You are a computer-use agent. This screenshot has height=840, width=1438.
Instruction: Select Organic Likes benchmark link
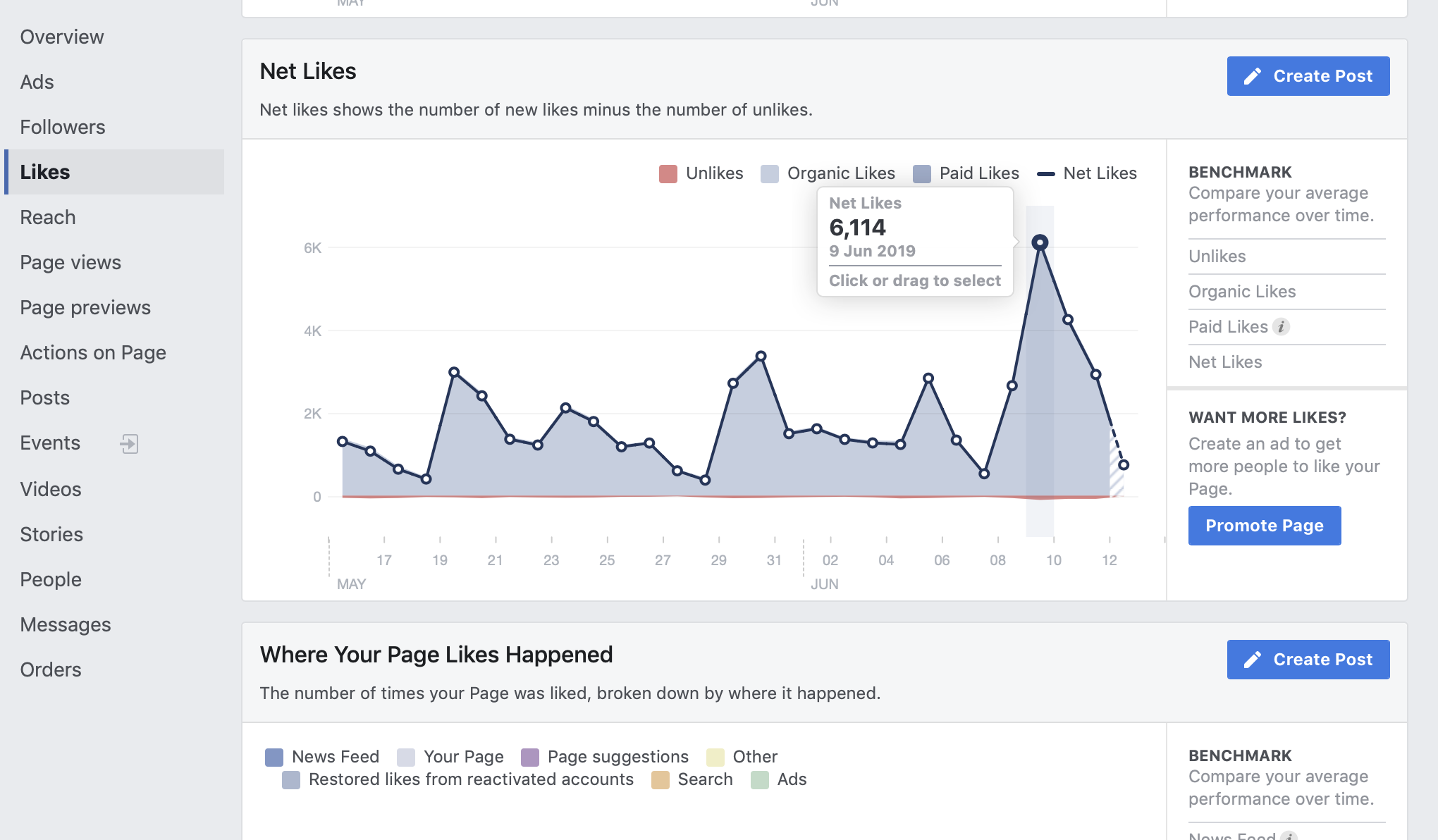pyautogui.click(x=1242, y=292)
